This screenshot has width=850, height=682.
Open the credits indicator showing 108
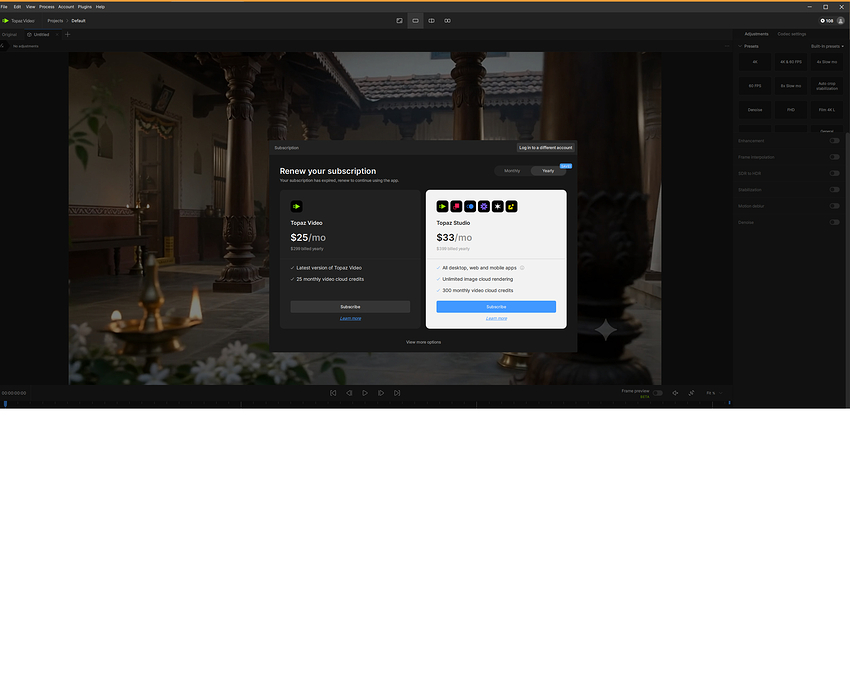tap(827, 21)
